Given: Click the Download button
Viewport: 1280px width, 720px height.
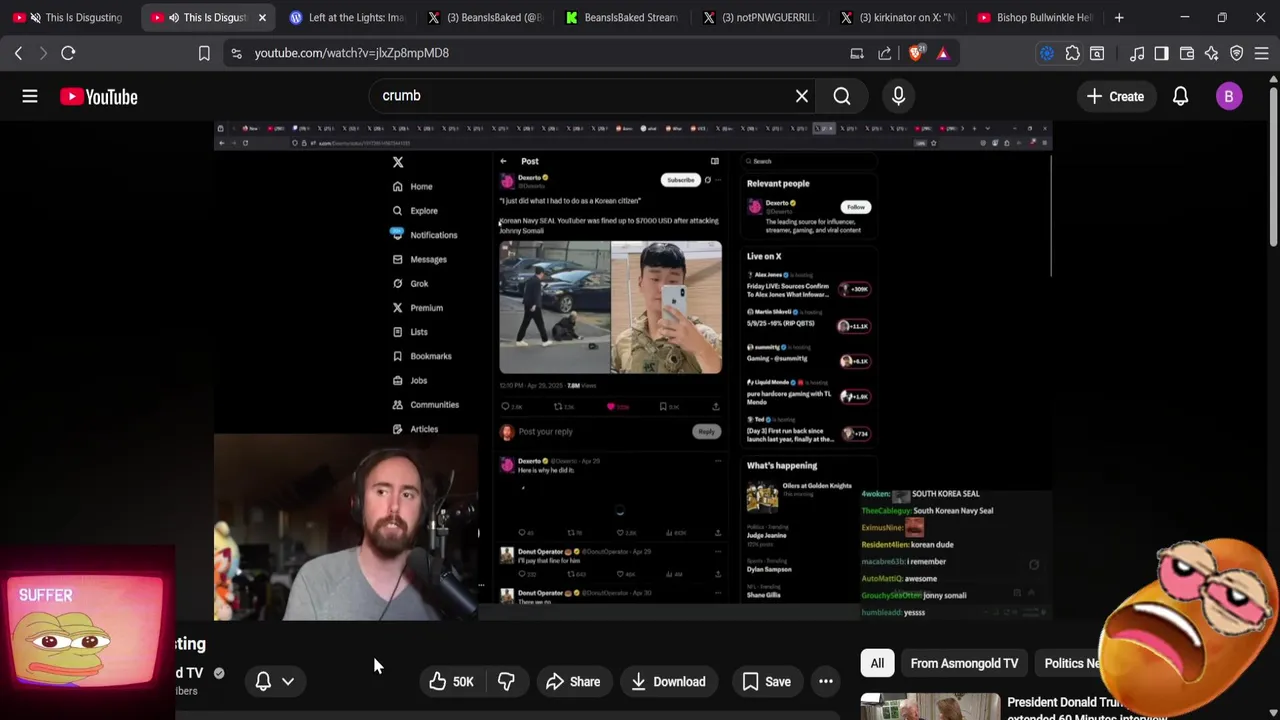Looking at the screenshot, I should (668, 682).
